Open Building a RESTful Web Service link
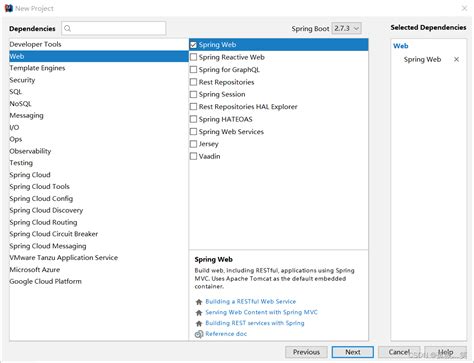474x363 pixels. pos(251,302)
